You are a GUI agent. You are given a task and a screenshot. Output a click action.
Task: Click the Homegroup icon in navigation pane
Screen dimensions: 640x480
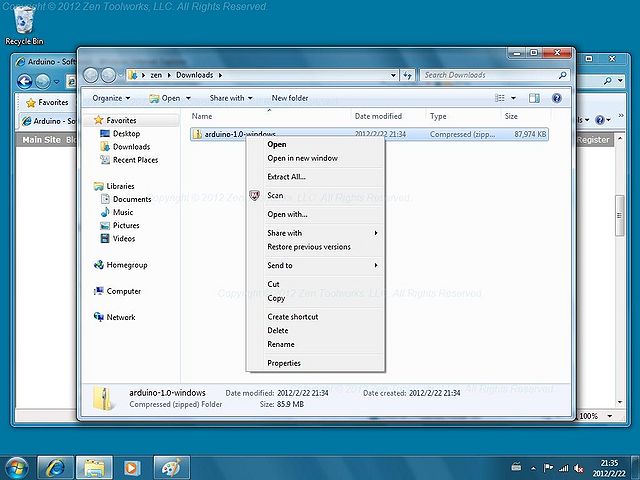pyautogui.click(x=98, y=265)
